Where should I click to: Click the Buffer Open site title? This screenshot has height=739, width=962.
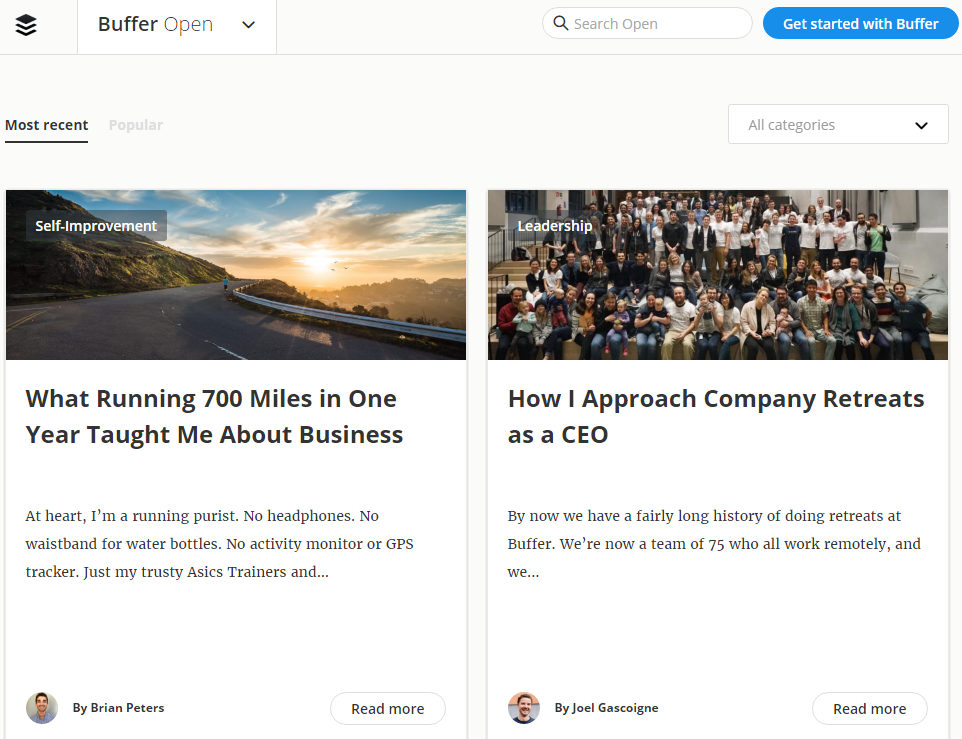point(155,24)
